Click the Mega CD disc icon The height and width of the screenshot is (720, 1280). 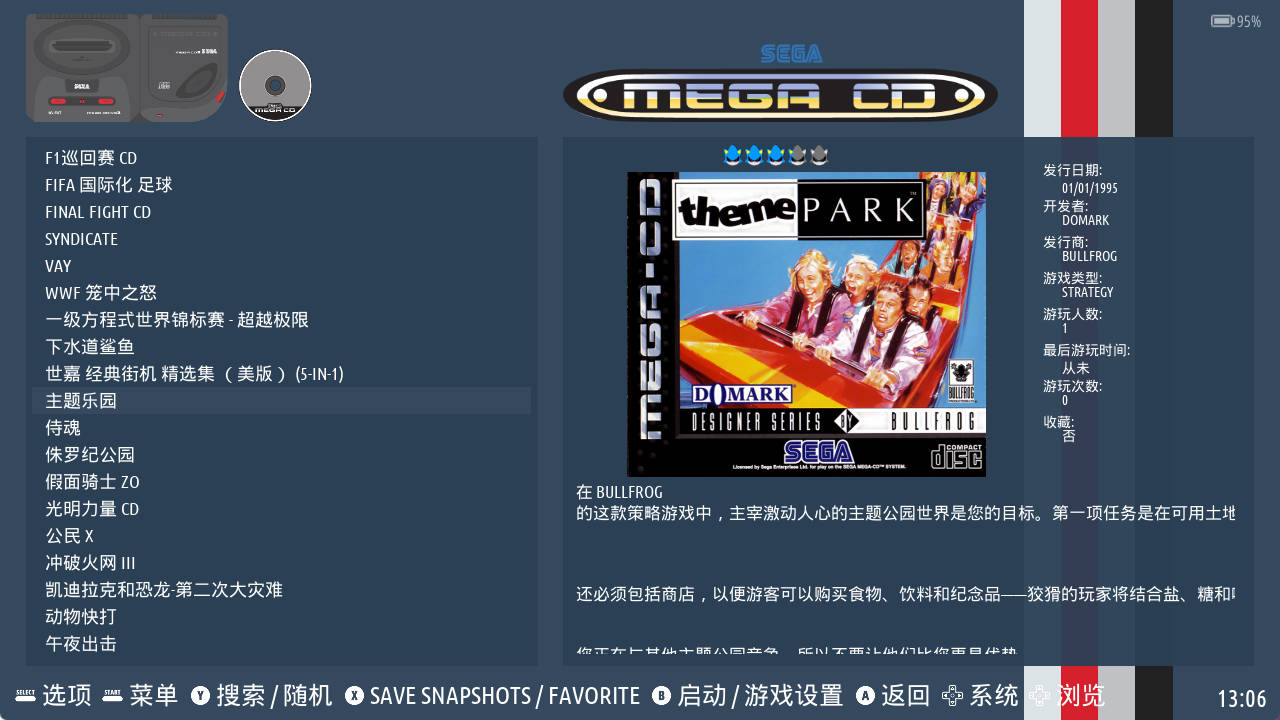pyautogui.click(x=275, y=86)
